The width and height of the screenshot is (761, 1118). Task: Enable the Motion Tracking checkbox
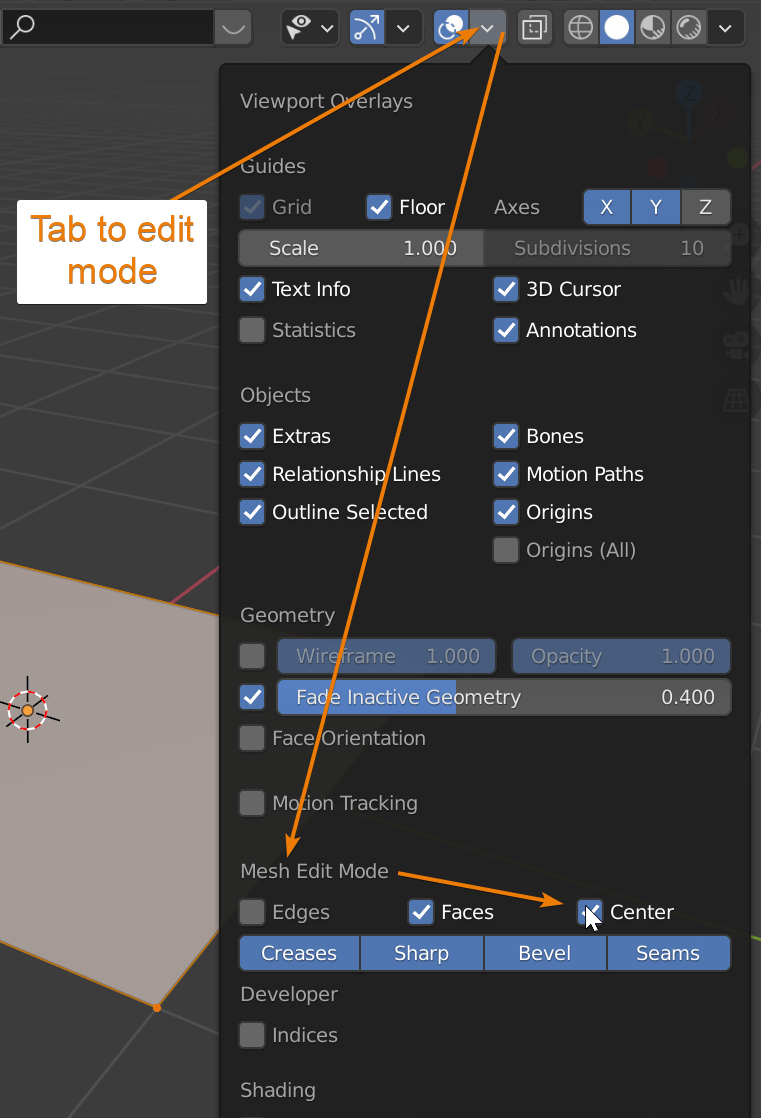(x=252, y=803)
